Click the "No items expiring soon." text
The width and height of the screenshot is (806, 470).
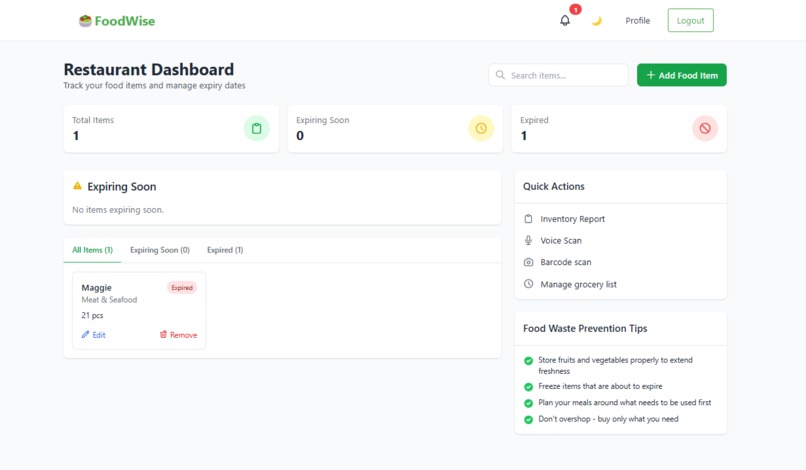pos(118,210)
